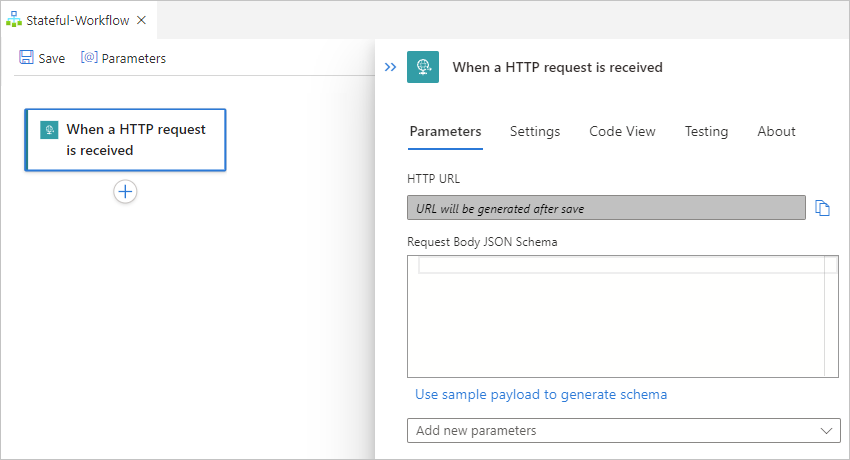This screenshot has width=850, height=460.
Task: Select the About tab
Action: pyautogui.click(x=776, y=131)
